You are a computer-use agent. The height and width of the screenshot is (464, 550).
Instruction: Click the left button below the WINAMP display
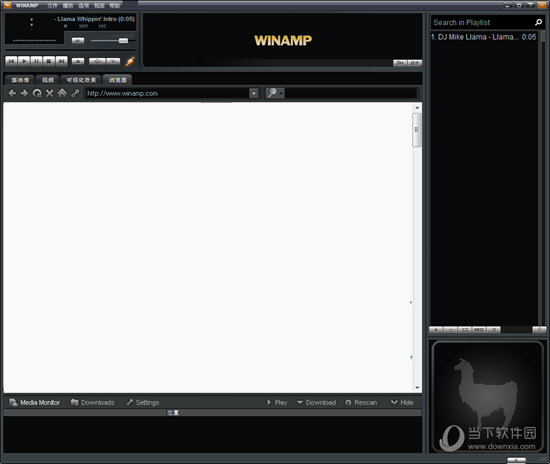tap(400, 63)
